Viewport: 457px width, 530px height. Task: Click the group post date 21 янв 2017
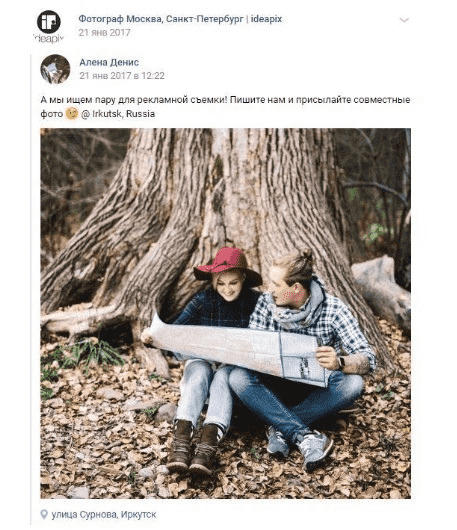click(x=104, y=32)
